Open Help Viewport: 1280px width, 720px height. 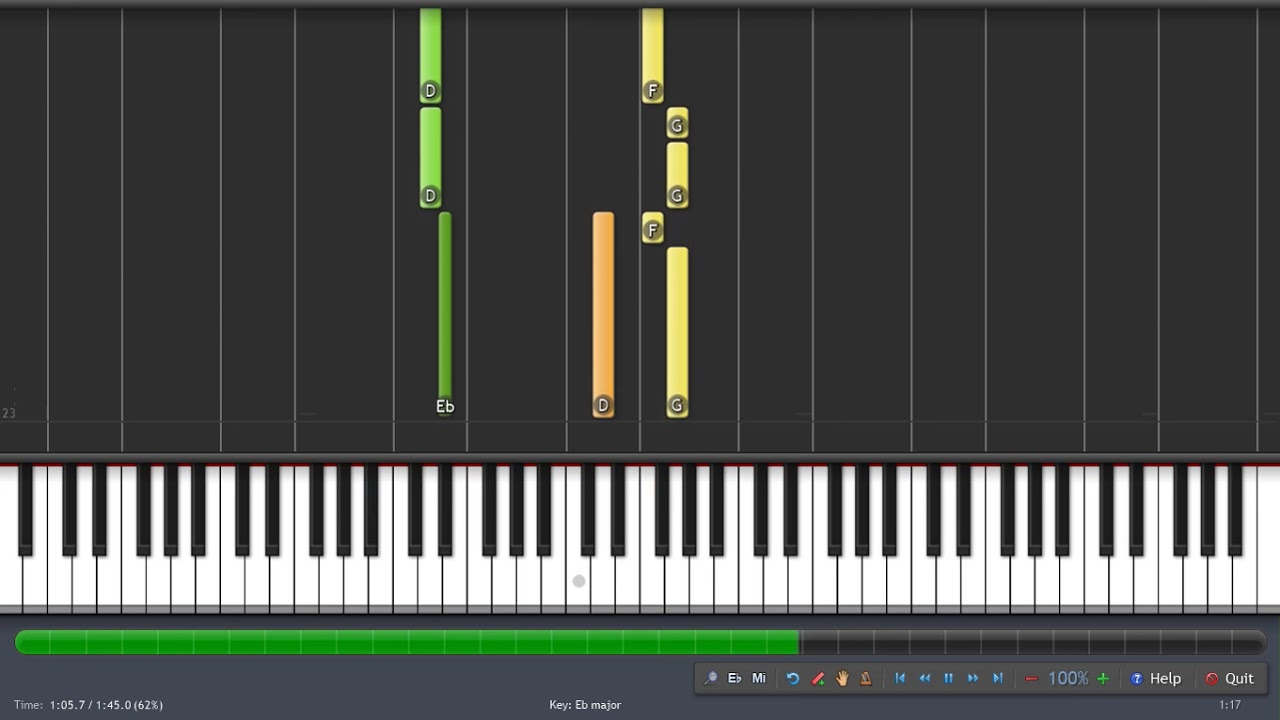coord(1156,678)
